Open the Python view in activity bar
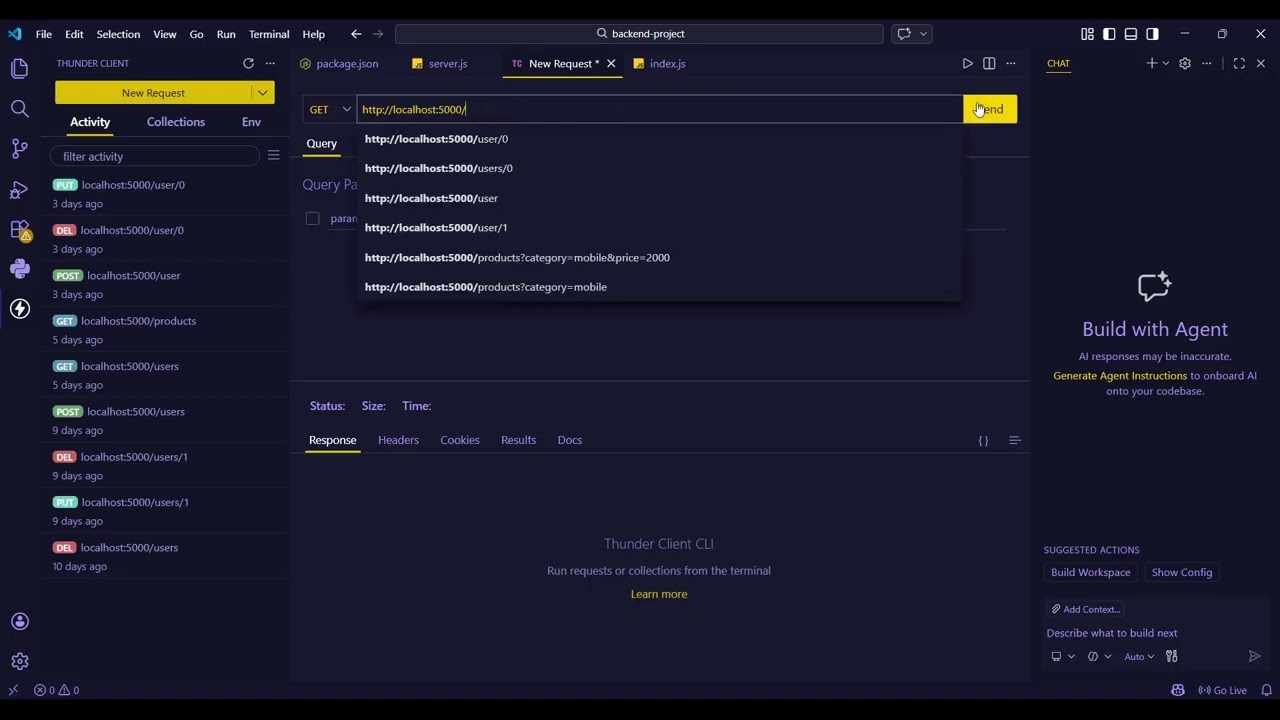The height and width of the screenshot is (720, 1280). (x=19, y=268)
